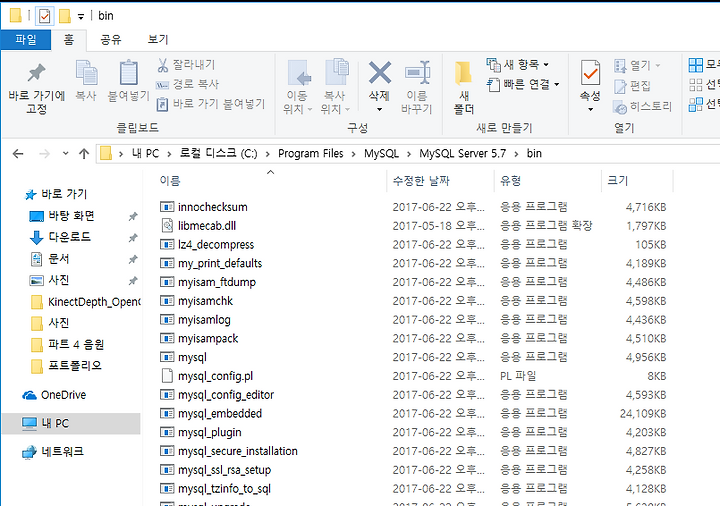Image resolution: width=720 pixels, height=506 pixels.
Task: Click the new folder quick access toolbar icon
Action: [x=65, y=16]
